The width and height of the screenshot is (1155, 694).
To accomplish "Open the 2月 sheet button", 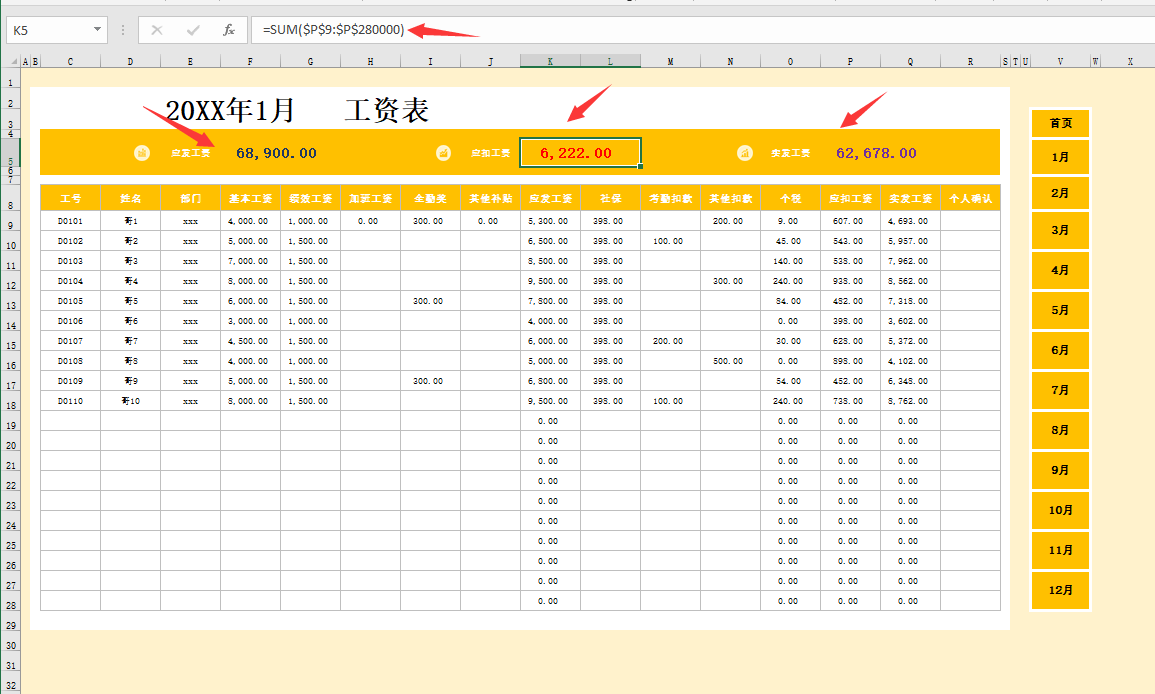I will tap(1060, 193).
